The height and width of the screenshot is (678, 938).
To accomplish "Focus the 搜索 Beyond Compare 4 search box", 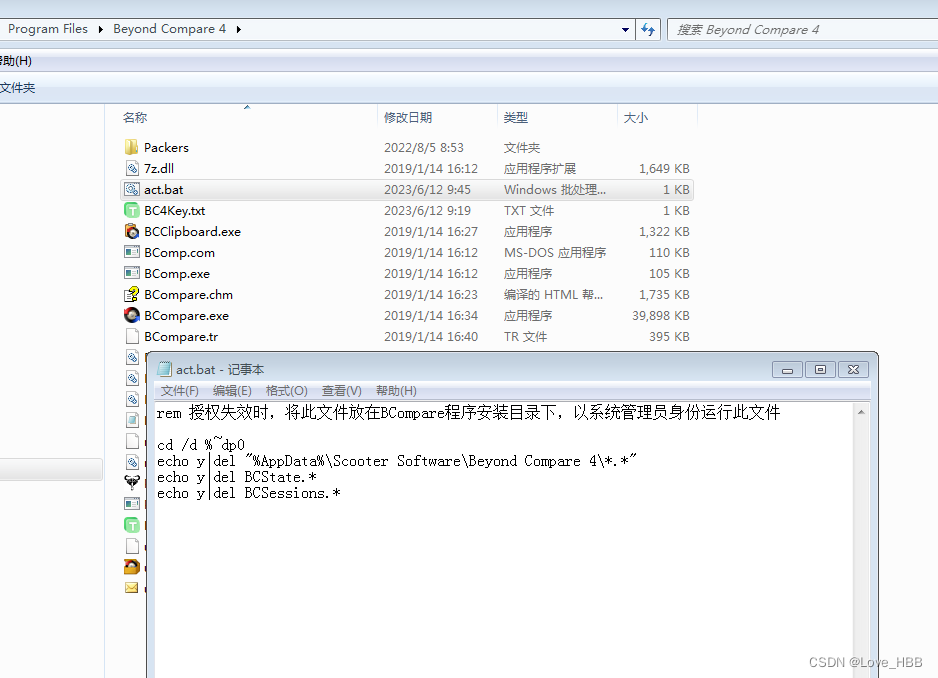I will [802, 29].
